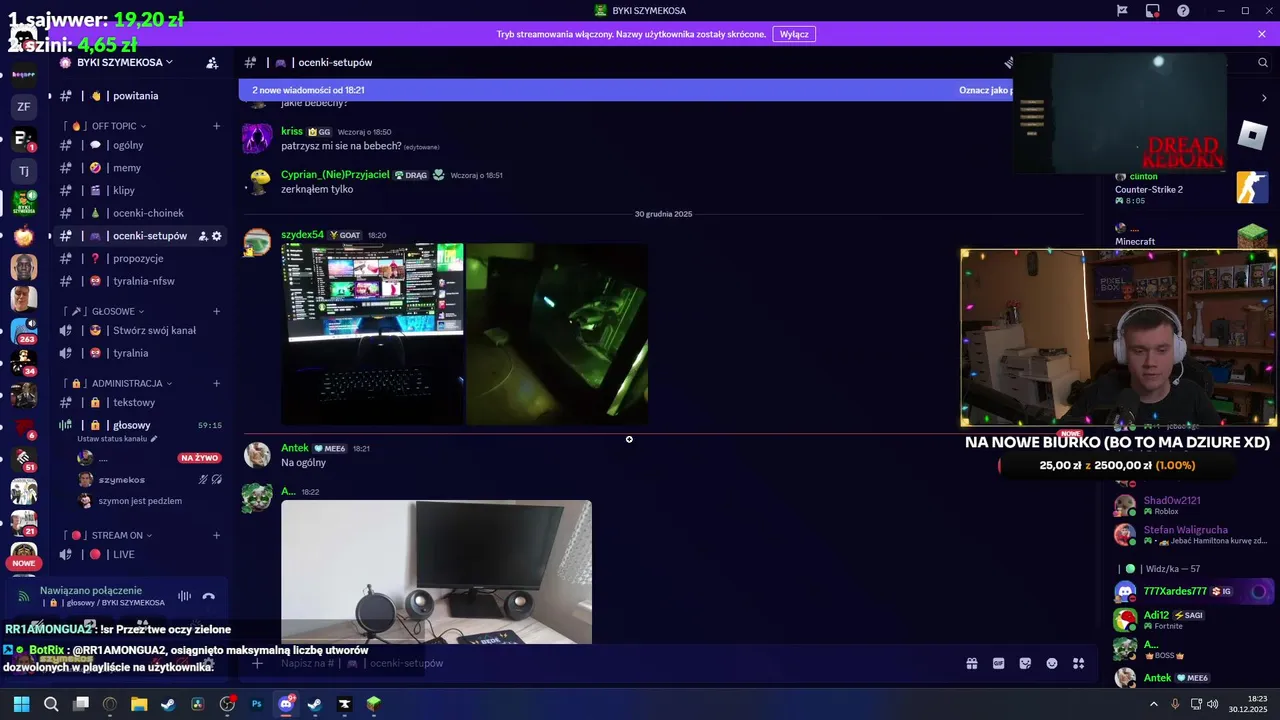Open the Discord inbox icon in the title bar

pyautogui.click(x=1153, y=10)
